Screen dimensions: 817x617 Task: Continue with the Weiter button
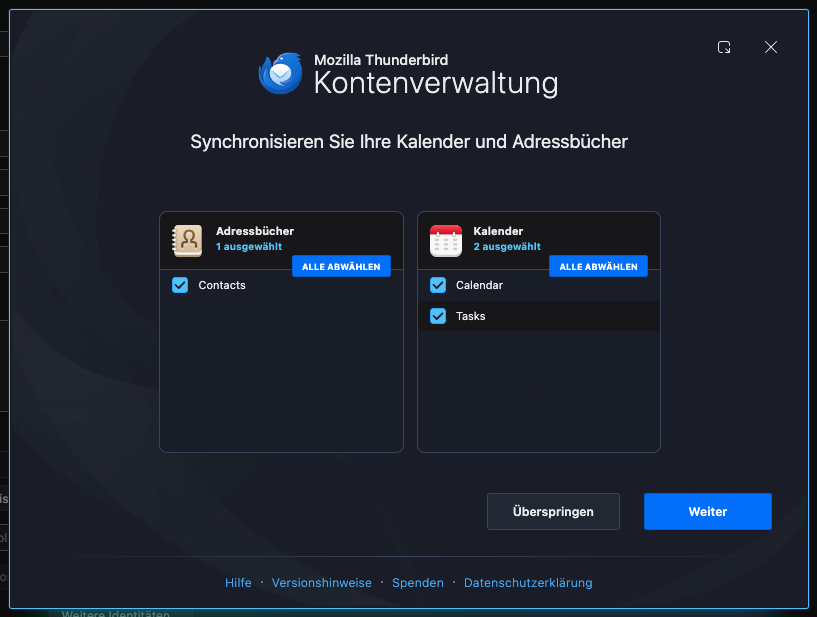click(708, 512)
